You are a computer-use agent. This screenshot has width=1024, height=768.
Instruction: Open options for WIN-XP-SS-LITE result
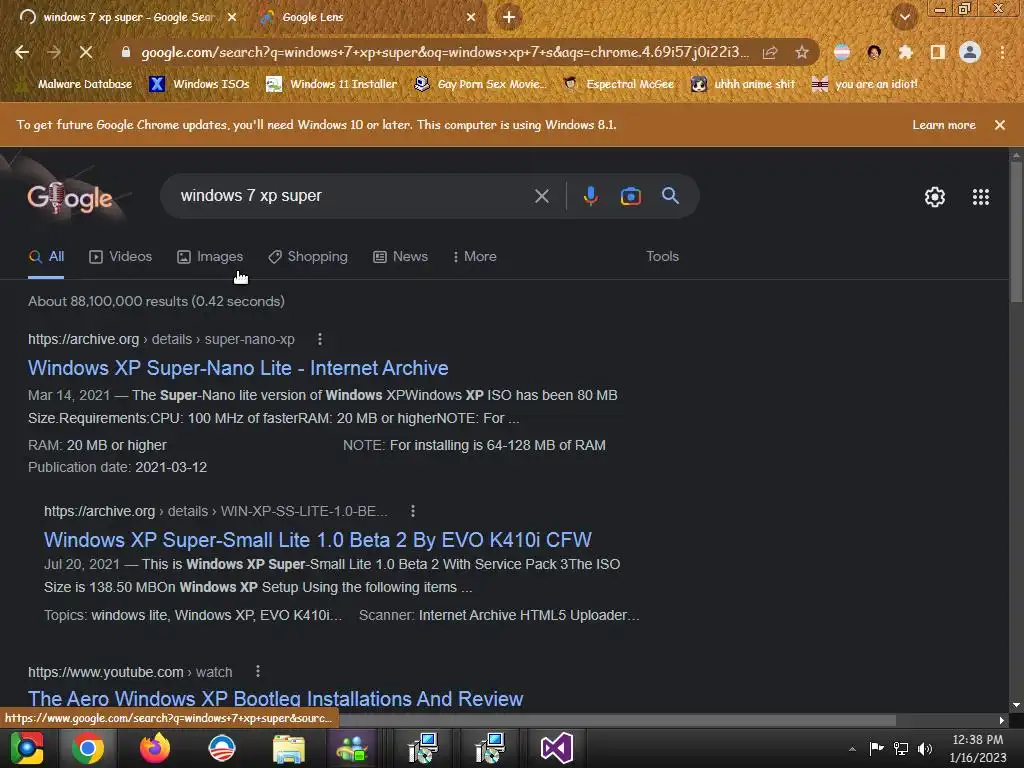[x=413, y=511]
